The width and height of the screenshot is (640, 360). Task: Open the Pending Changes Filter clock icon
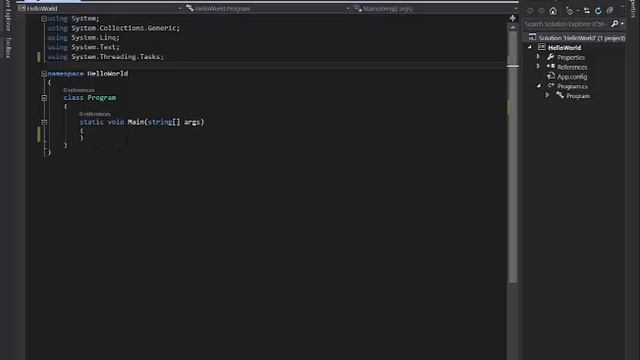point(570,11)
